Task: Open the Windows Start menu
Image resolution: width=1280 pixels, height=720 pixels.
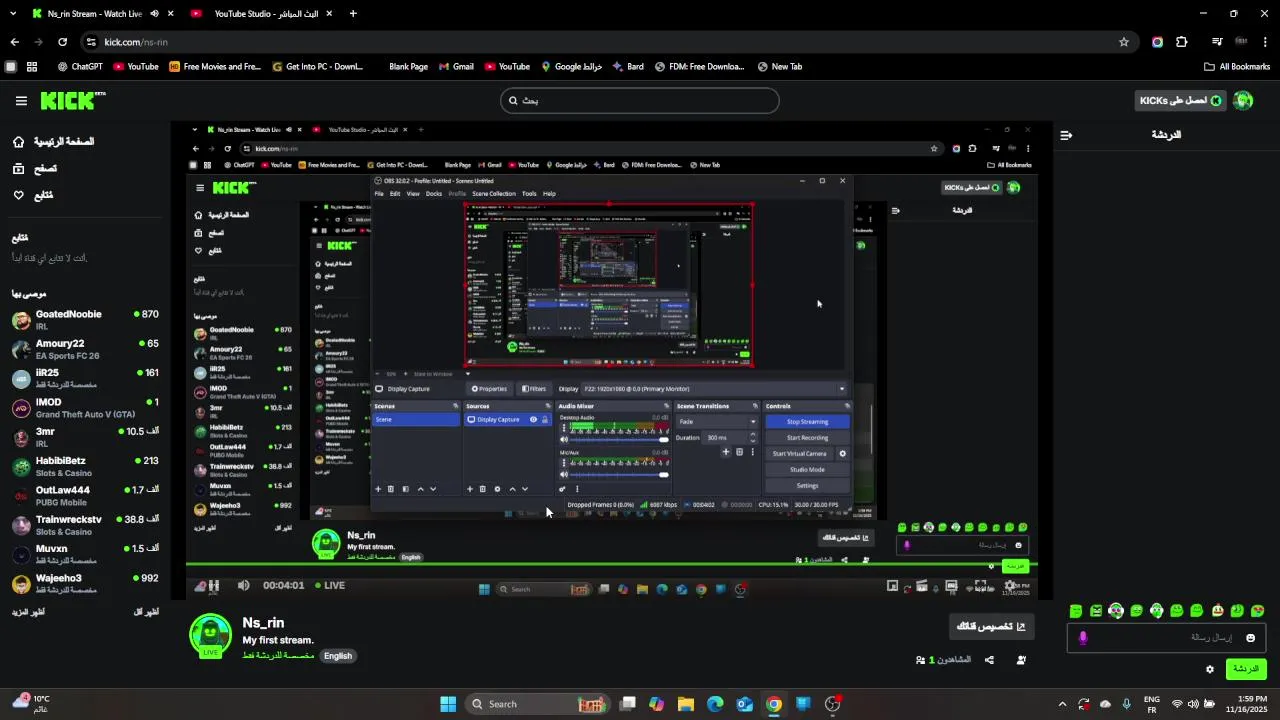Action: tap(448, 704)
